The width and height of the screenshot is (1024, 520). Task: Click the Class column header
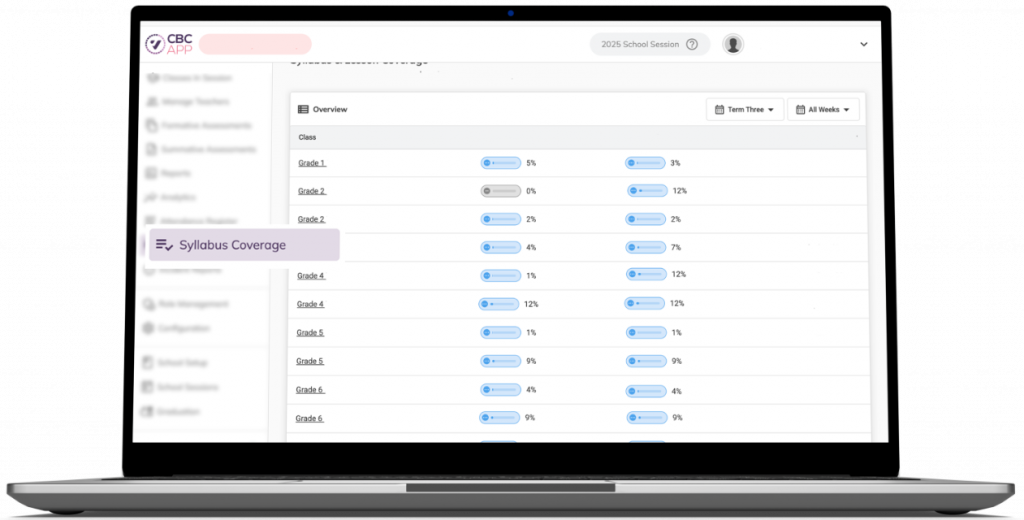[x=308, y=137]
